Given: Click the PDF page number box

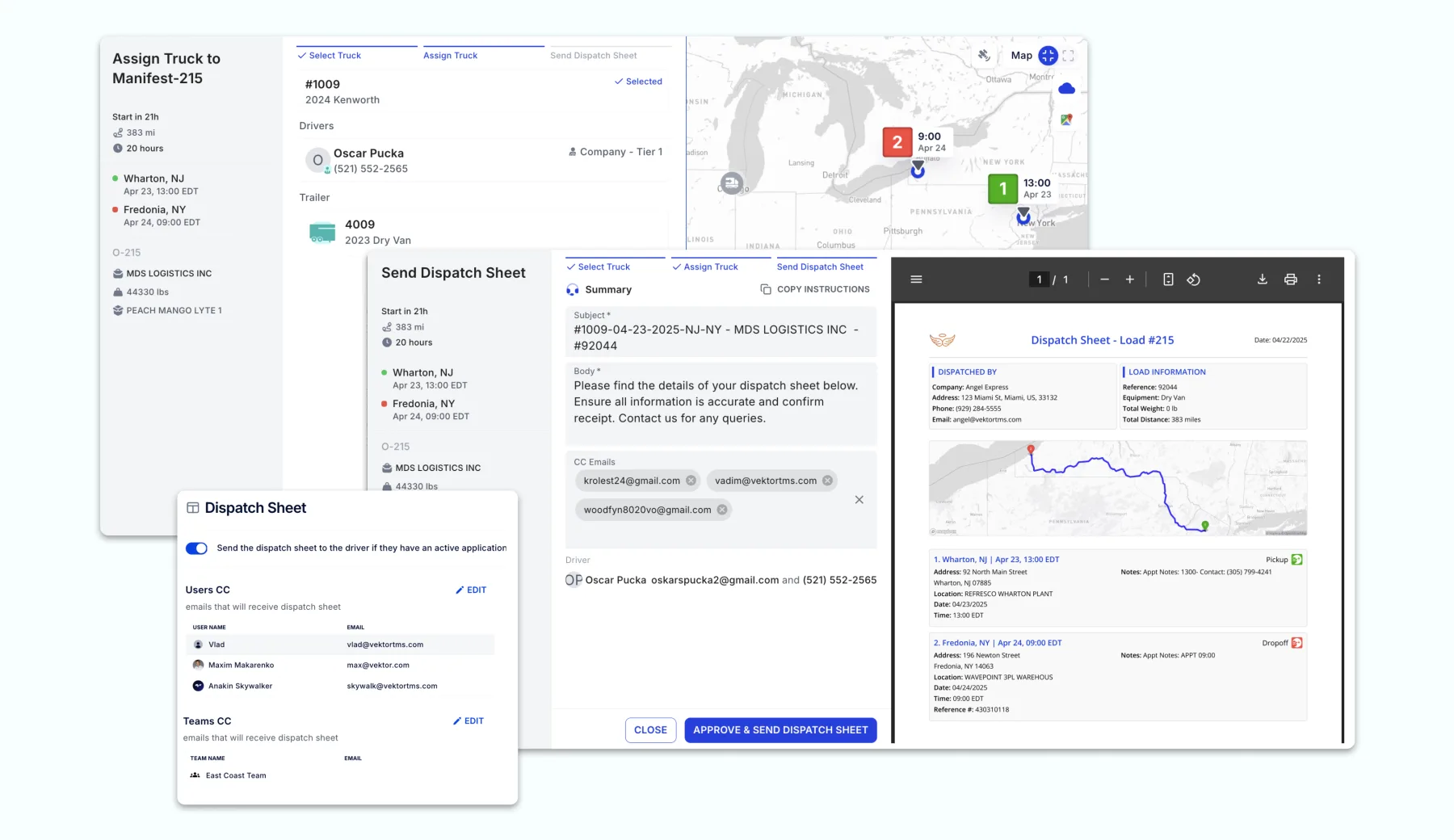Looking at the screenshot, I should coord(1039,279).
